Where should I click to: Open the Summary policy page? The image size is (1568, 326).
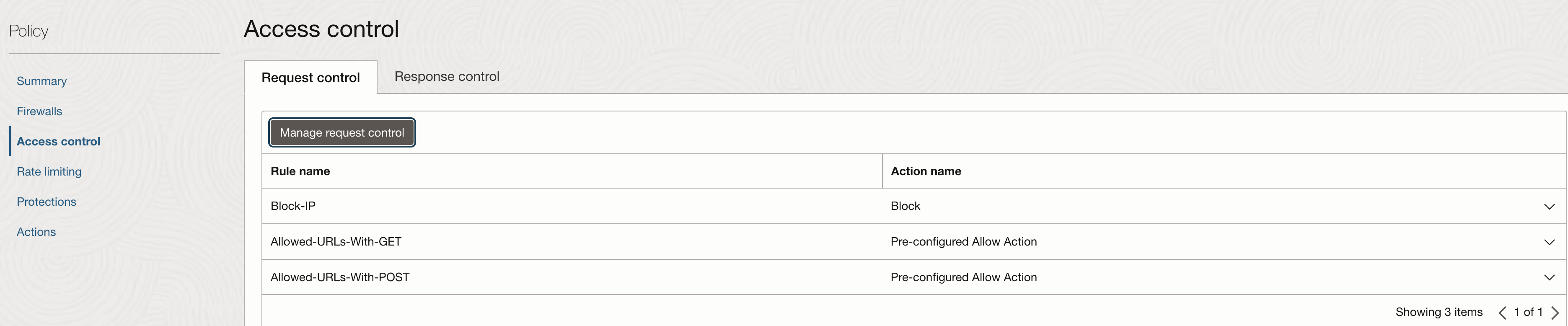tap(41, 81)
